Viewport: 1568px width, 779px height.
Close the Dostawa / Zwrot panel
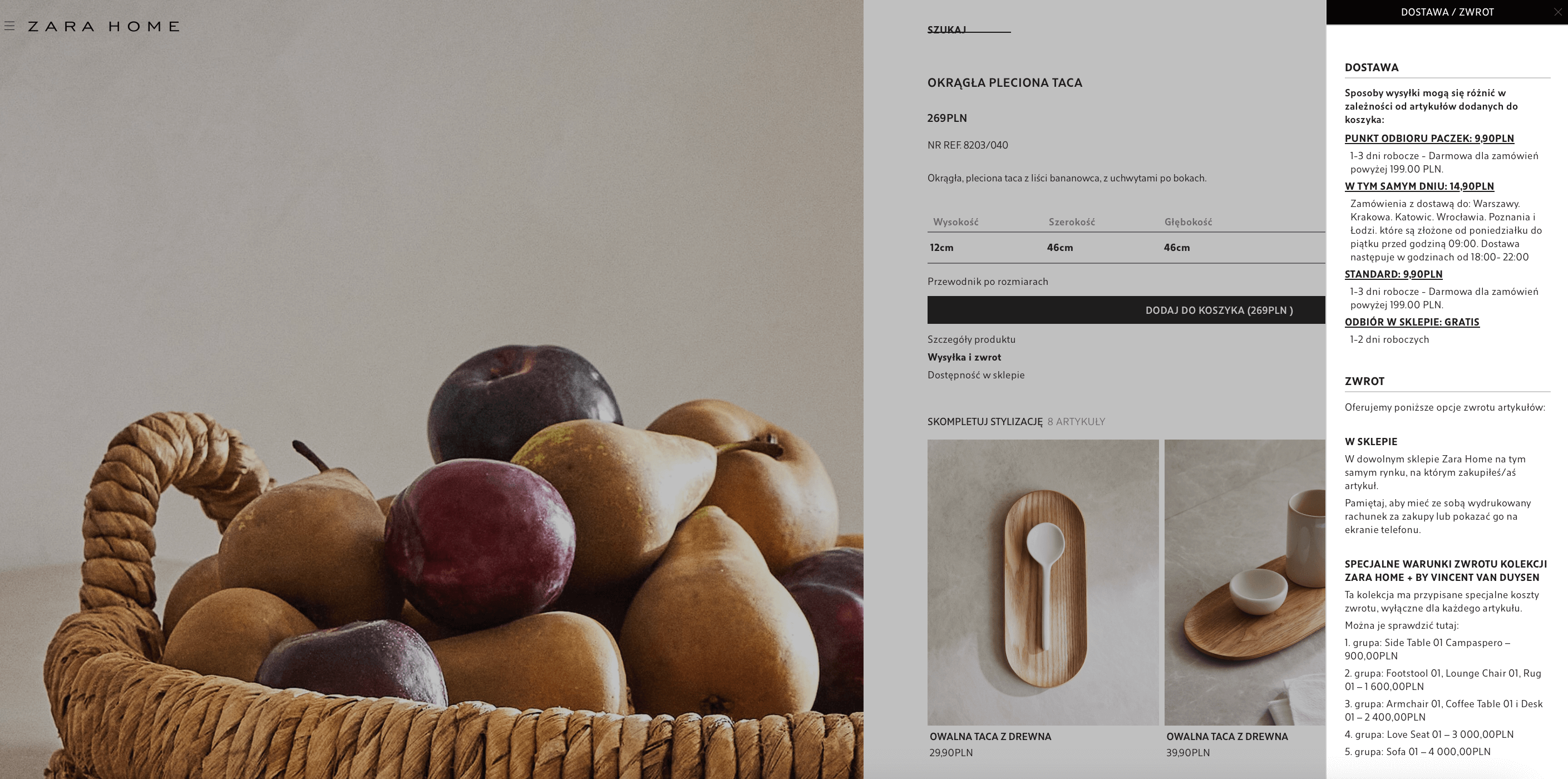[x=1557, y=12]
